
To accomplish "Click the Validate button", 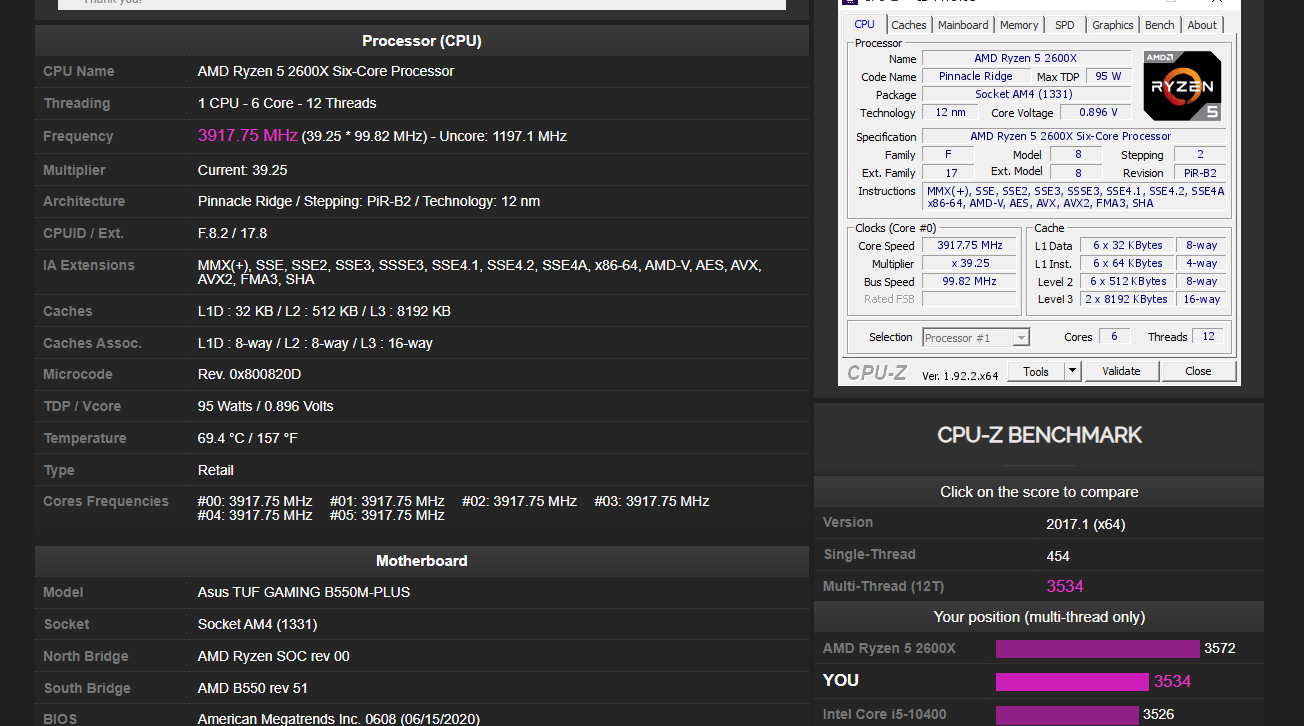I will tap(1121, 370).
